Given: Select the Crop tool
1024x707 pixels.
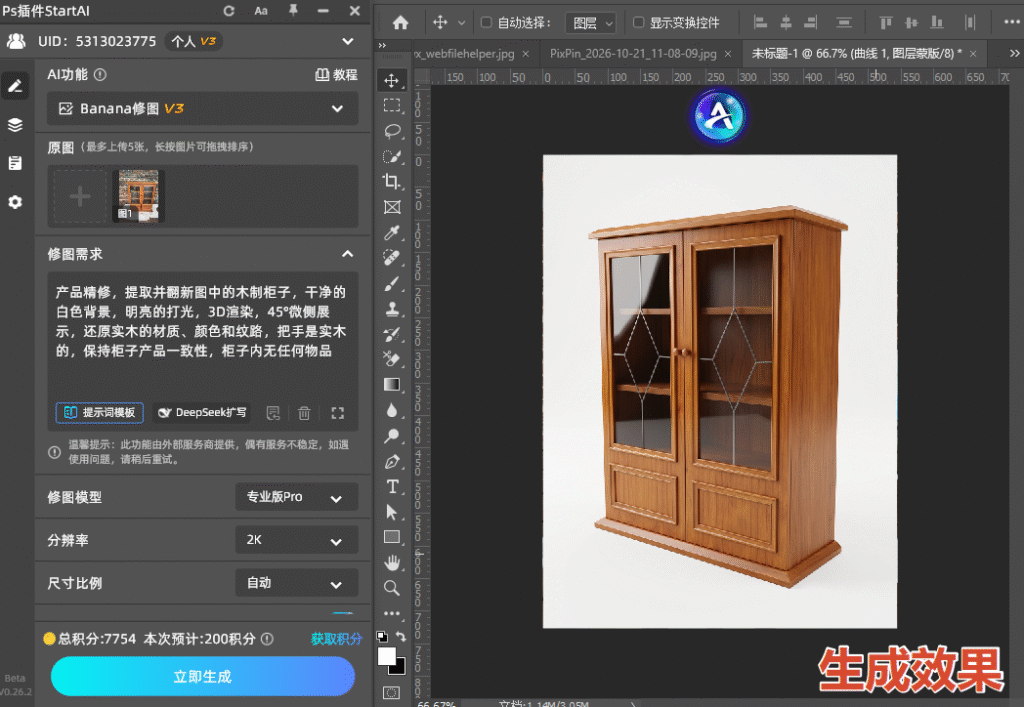Looking at the screenshot, I should coord(392,181).
